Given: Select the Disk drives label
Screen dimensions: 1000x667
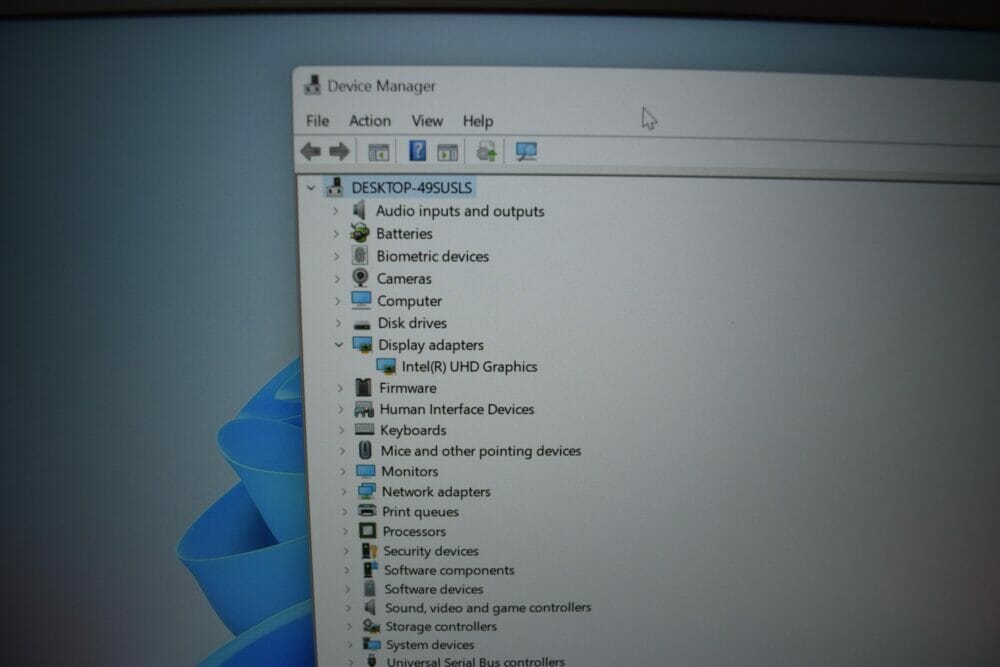Looking at the screenshot, I should 412,323.
